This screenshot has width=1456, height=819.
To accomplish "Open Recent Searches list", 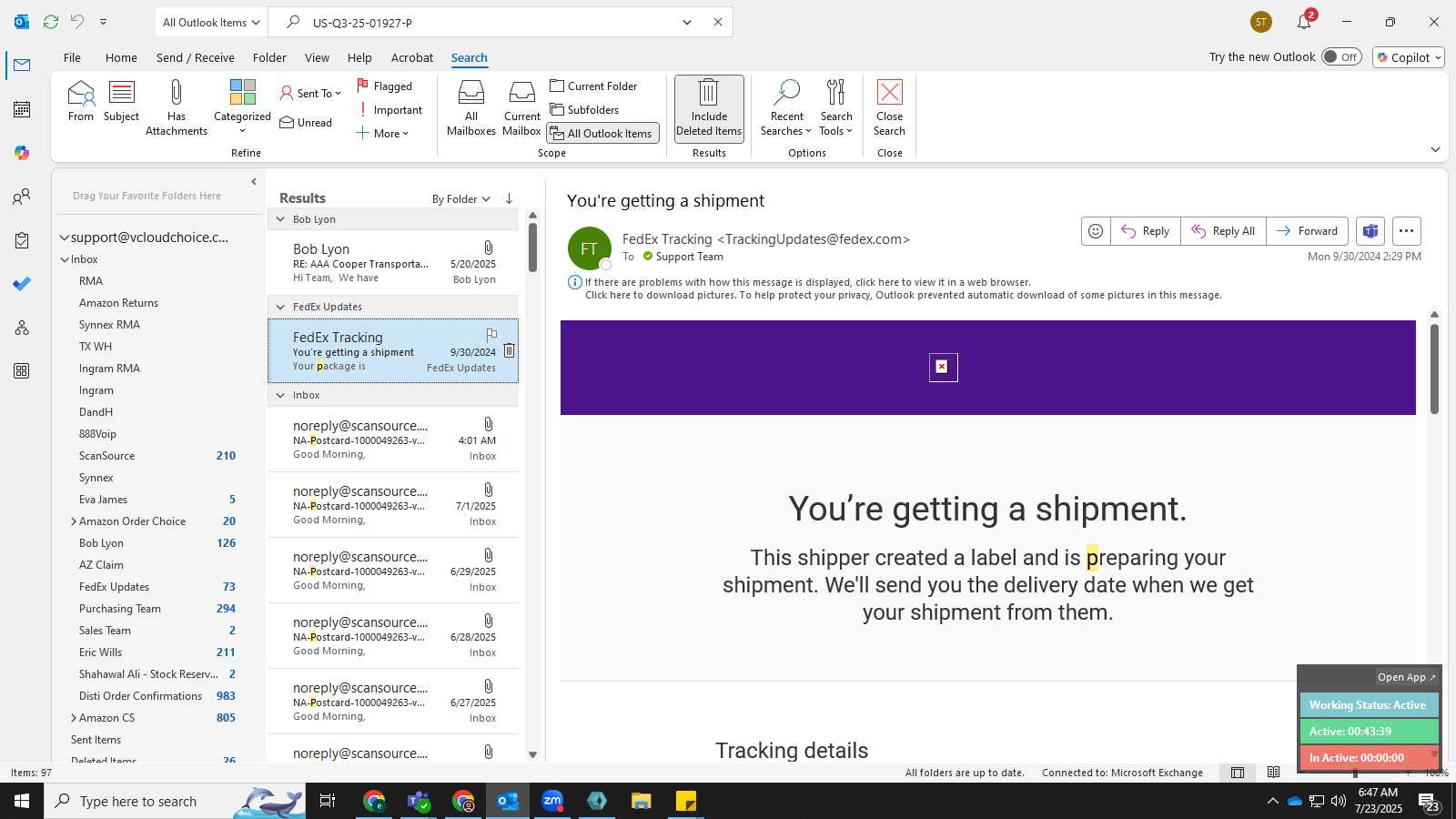I will pyautogui.click(x=786, y=107).
